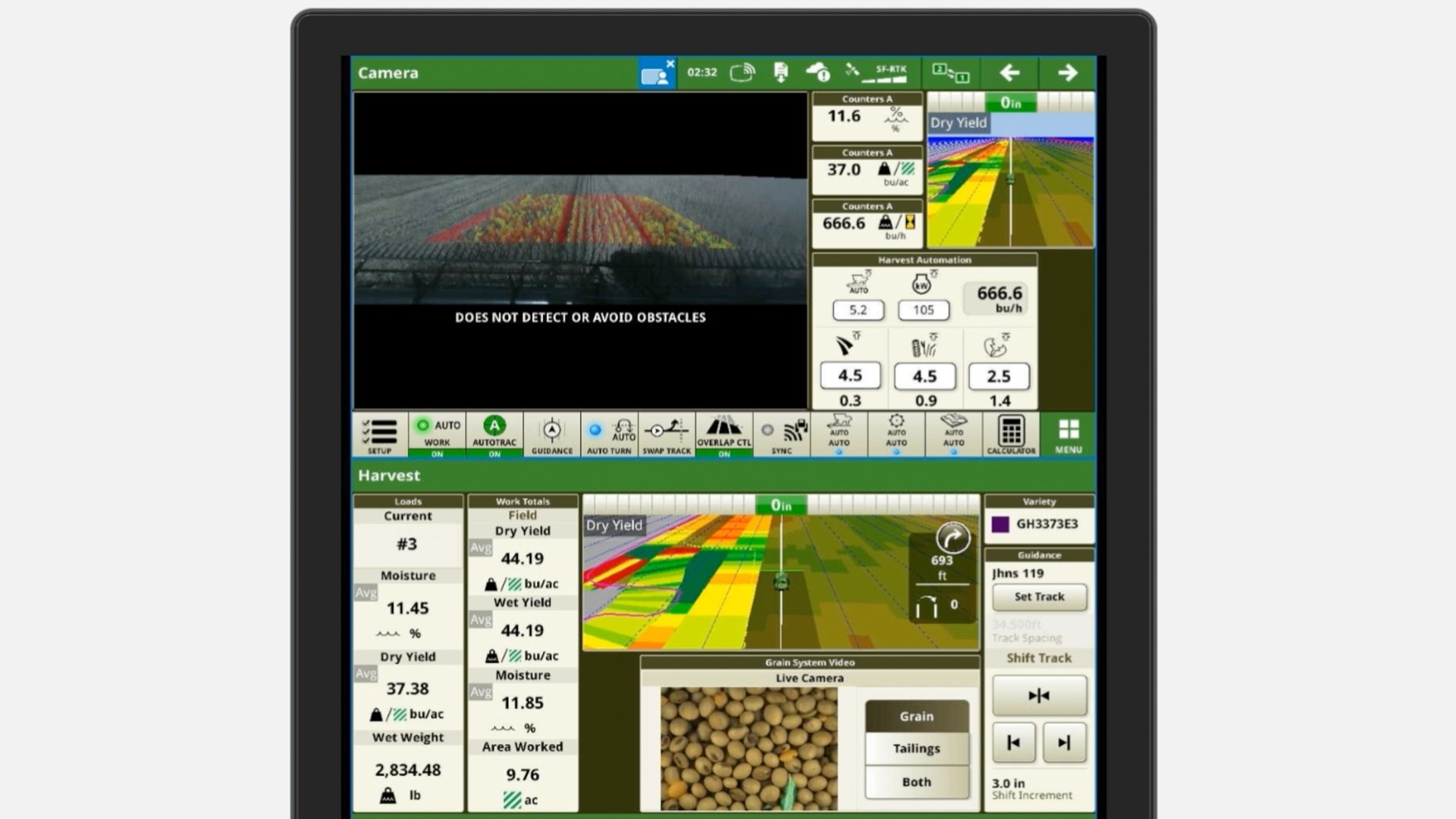The width and height of the screenshot is (1456, 819).
Task: Click the Dry Yield label on Harvest map
Action: pyautogui.click(x=614, y=526)
